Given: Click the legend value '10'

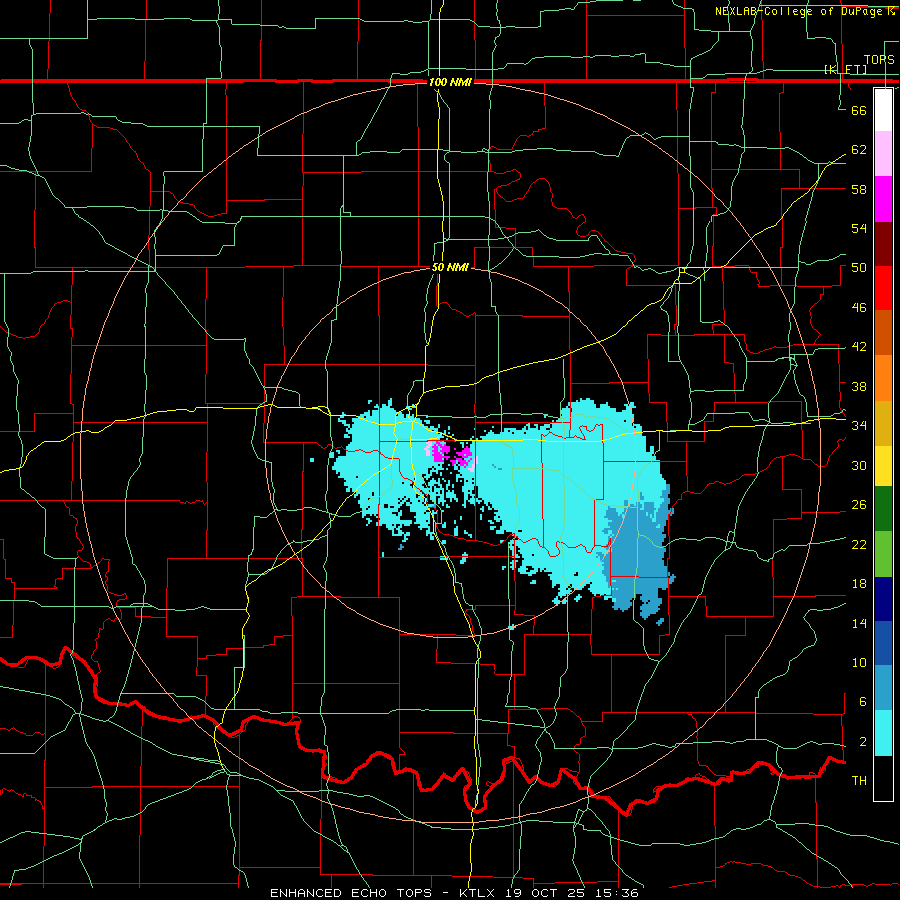Looking at the screenshot, I should 859,662.
